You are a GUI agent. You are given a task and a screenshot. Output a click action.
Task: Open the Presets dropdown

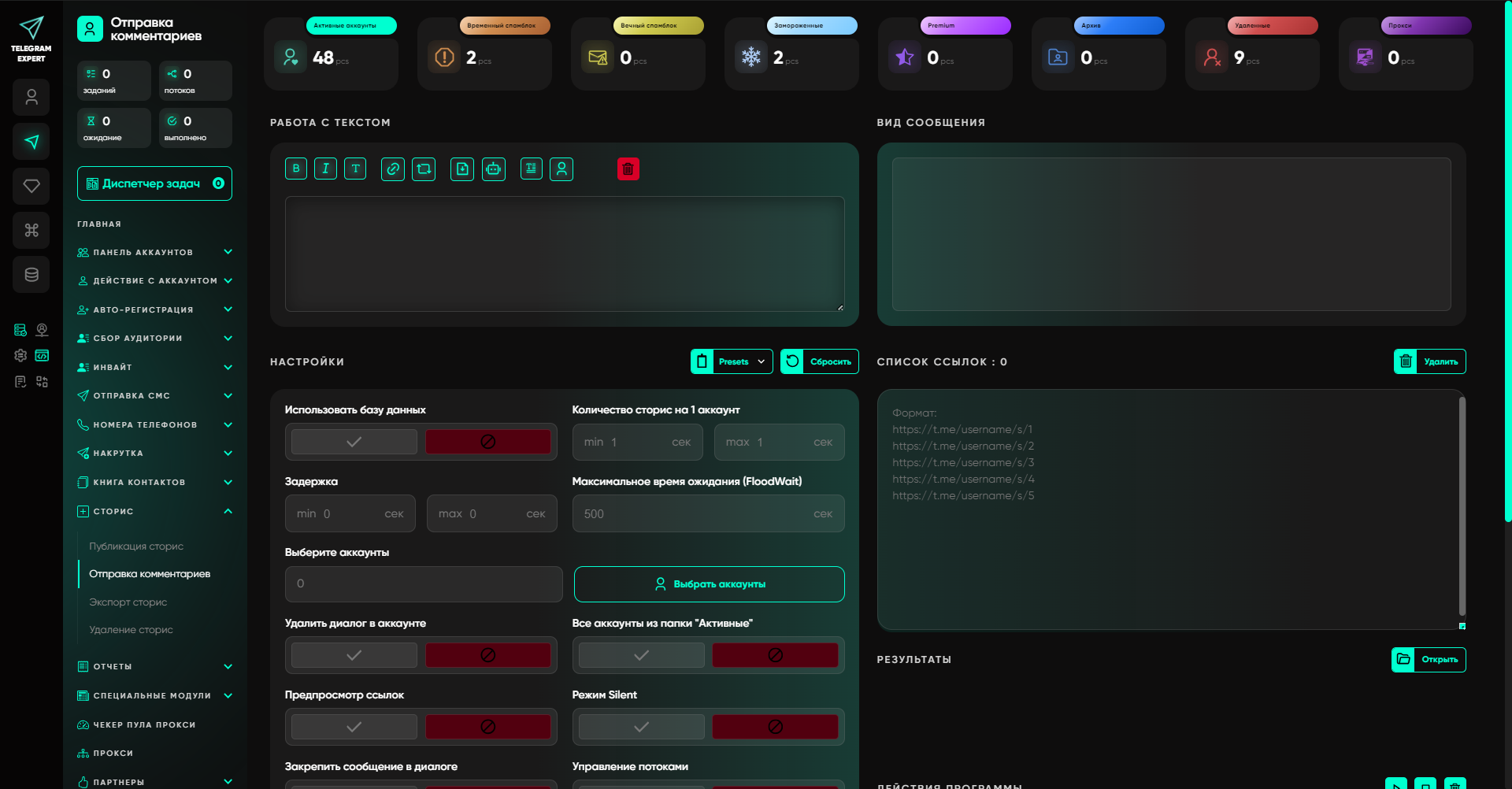(x=732, y=361)
